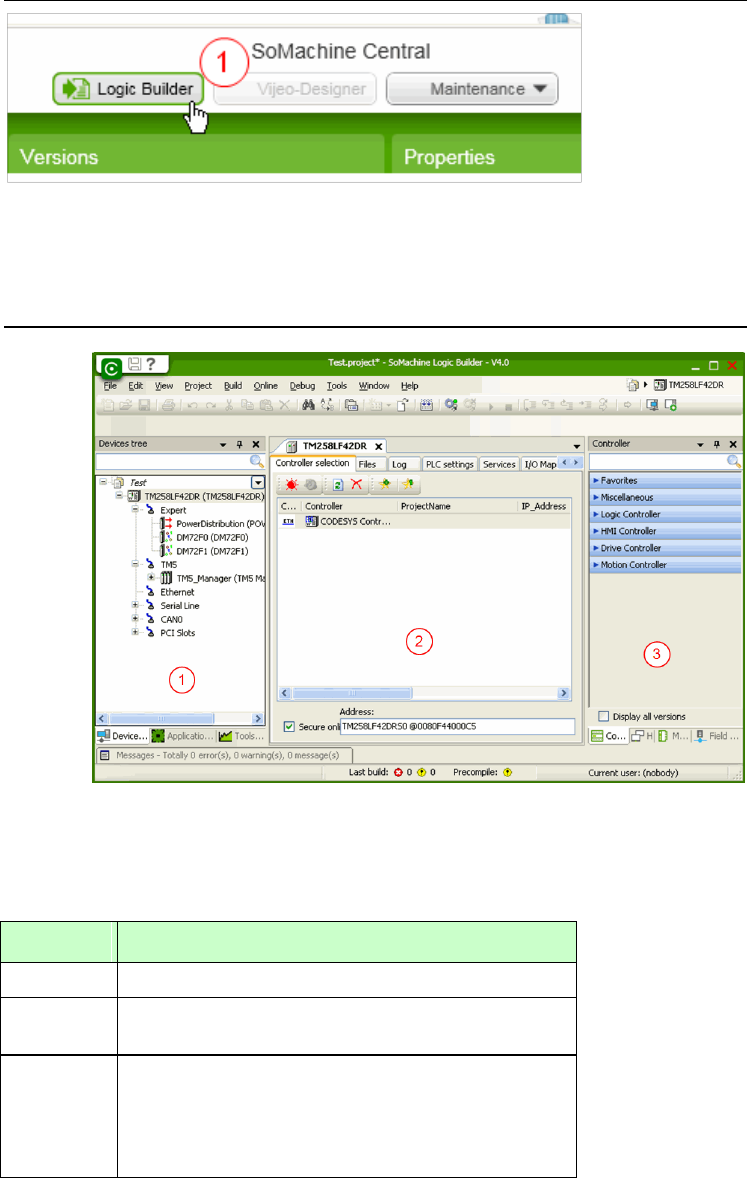This screenshot has height=1178, width=747.
Task: Click the controller list horizontal scrollbar
Action: [425, 693]
